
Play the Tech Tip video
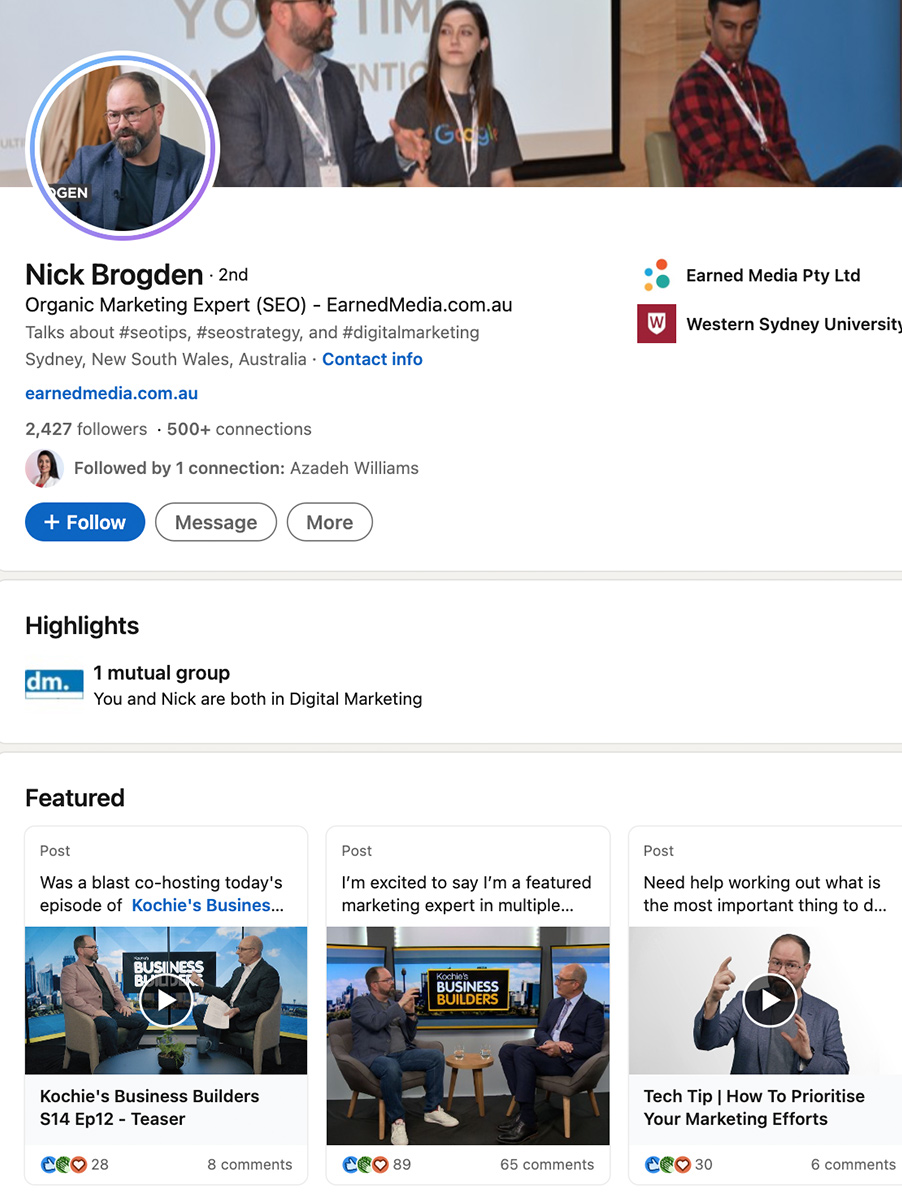click(770, 1000)
